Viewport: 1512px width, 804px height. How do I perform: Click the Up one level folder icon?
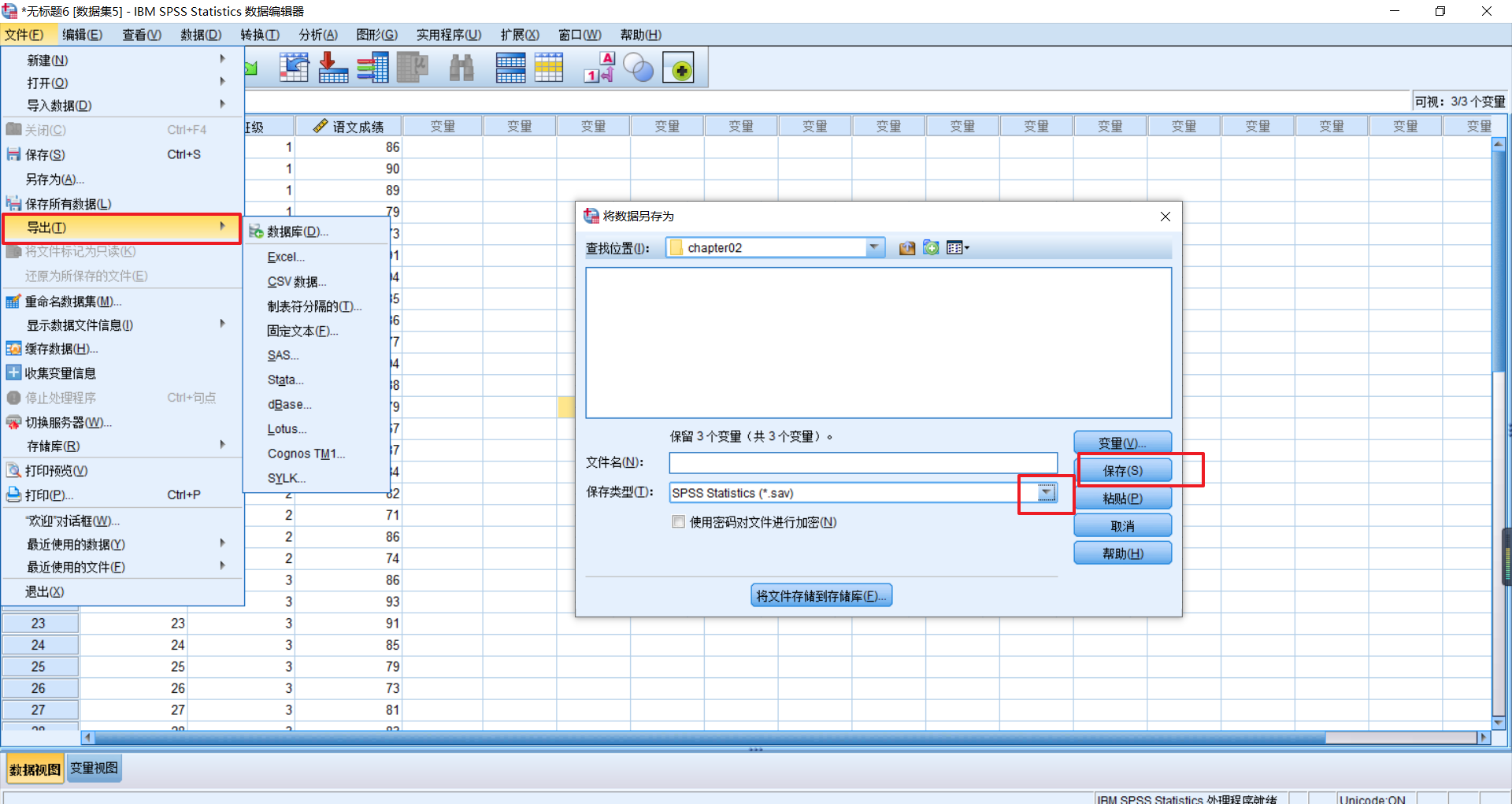click(907, 248)
